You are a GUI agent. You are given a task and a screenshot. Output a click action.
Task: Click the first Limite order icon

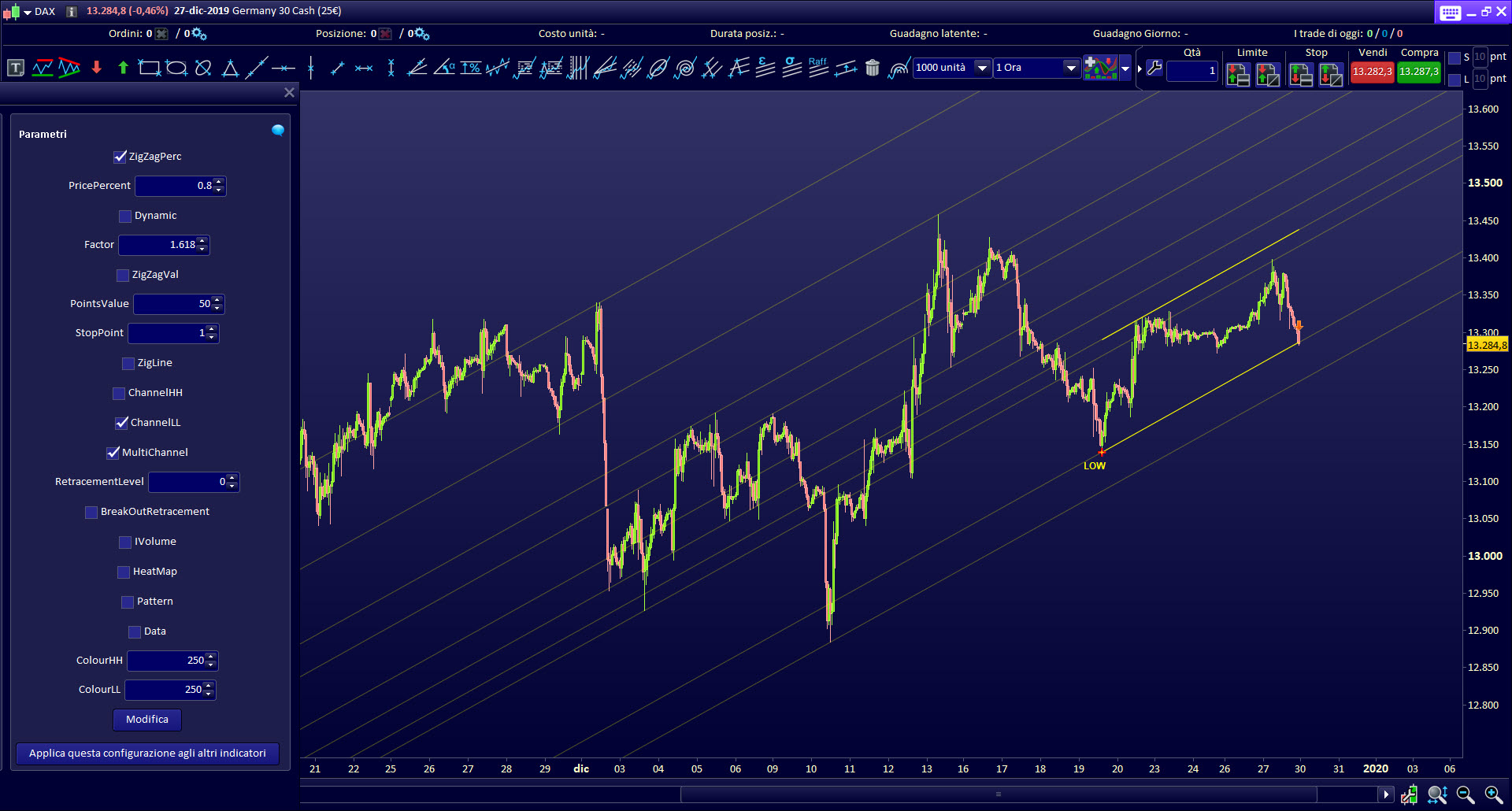(1238, 74)
